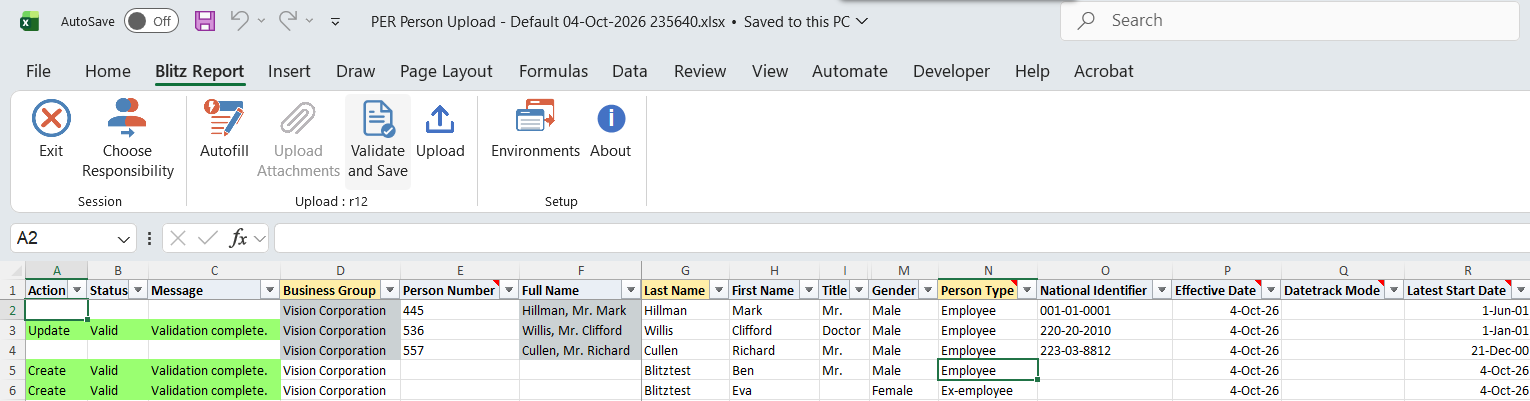This screenshot has width=1530, height=401.
Task: Select Person Type cell Ex-employee
Action: point(987,390)
